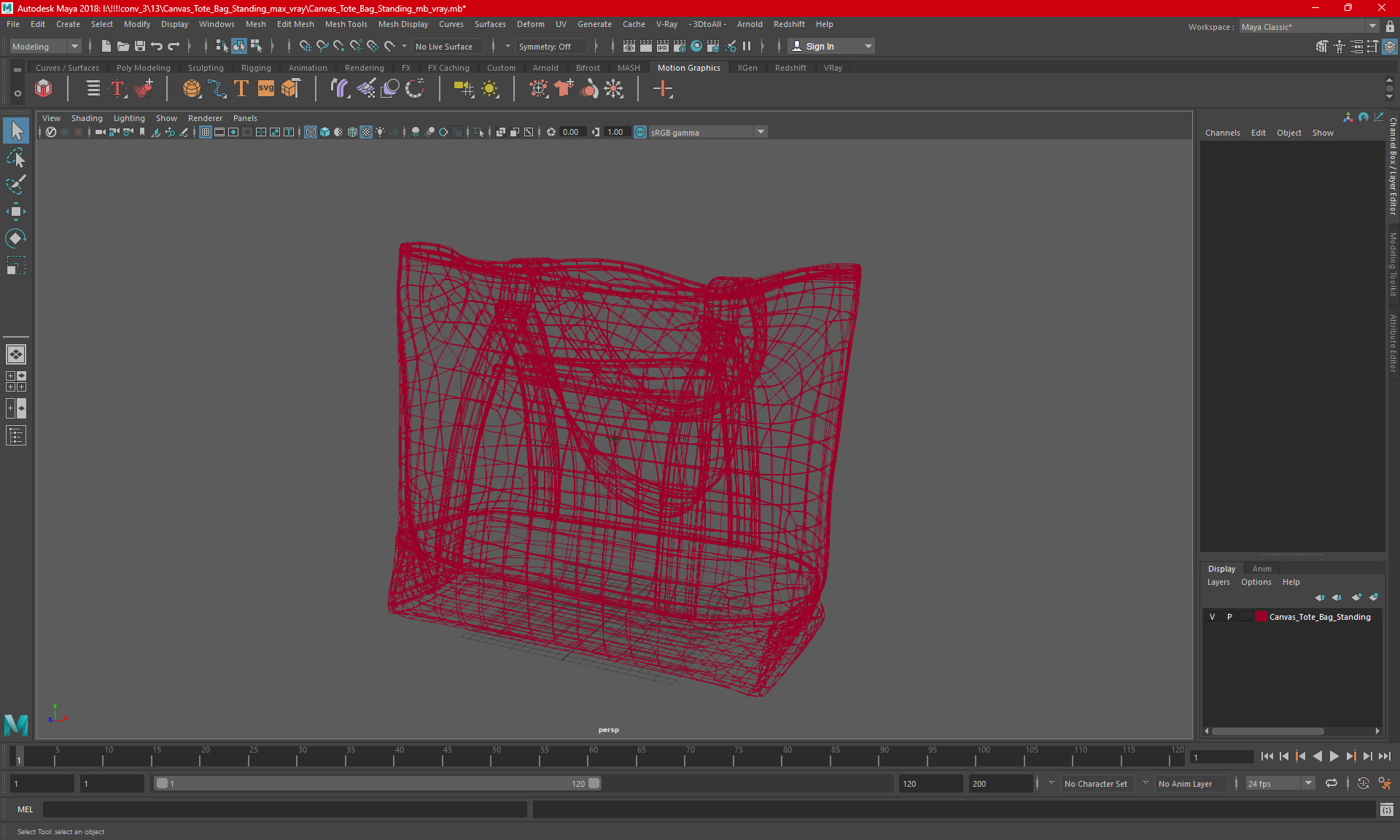Toggle wireframe on shaded viewport icon
Image resolution: width=1400 pixels, height=840 pixels.
pos(352,132)
